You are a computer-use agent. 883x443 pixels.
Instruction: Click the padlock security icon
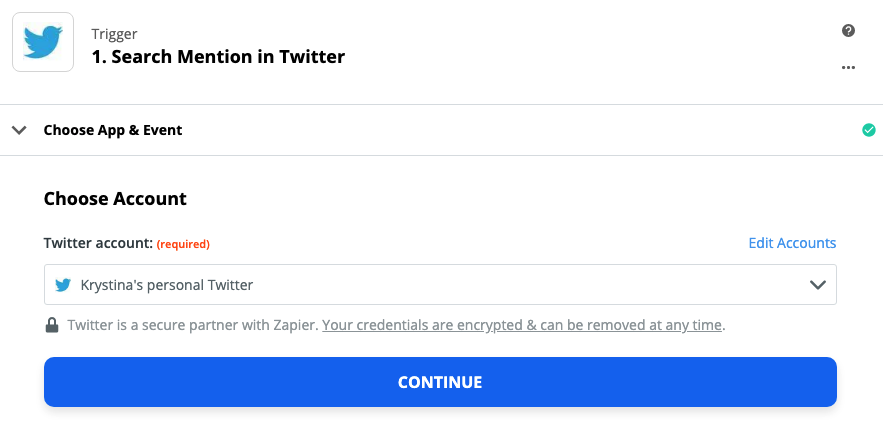click(52, 325)
